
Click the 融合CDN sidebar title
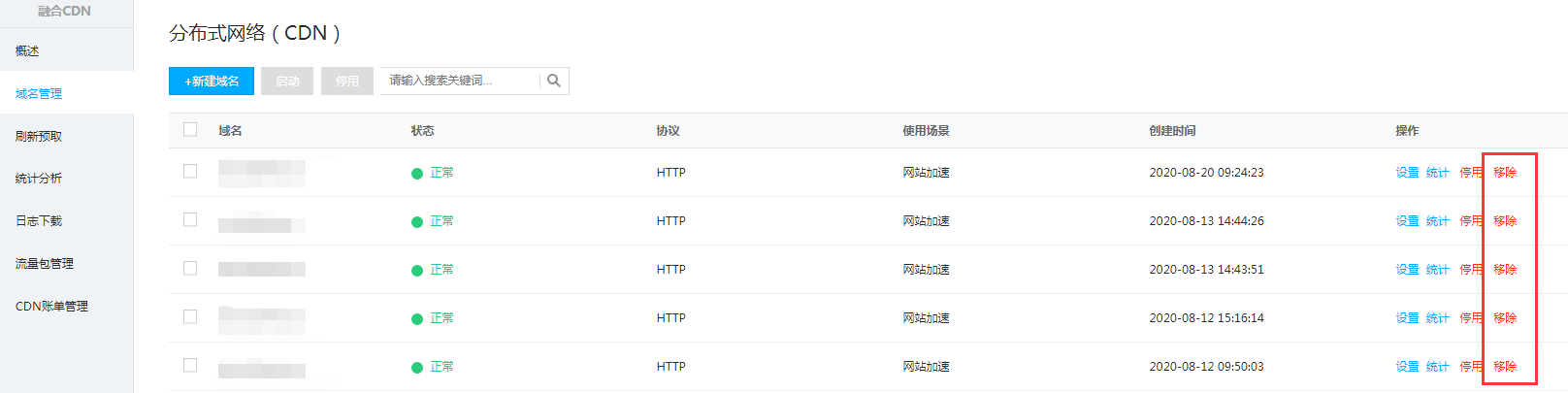click(64, 11)
